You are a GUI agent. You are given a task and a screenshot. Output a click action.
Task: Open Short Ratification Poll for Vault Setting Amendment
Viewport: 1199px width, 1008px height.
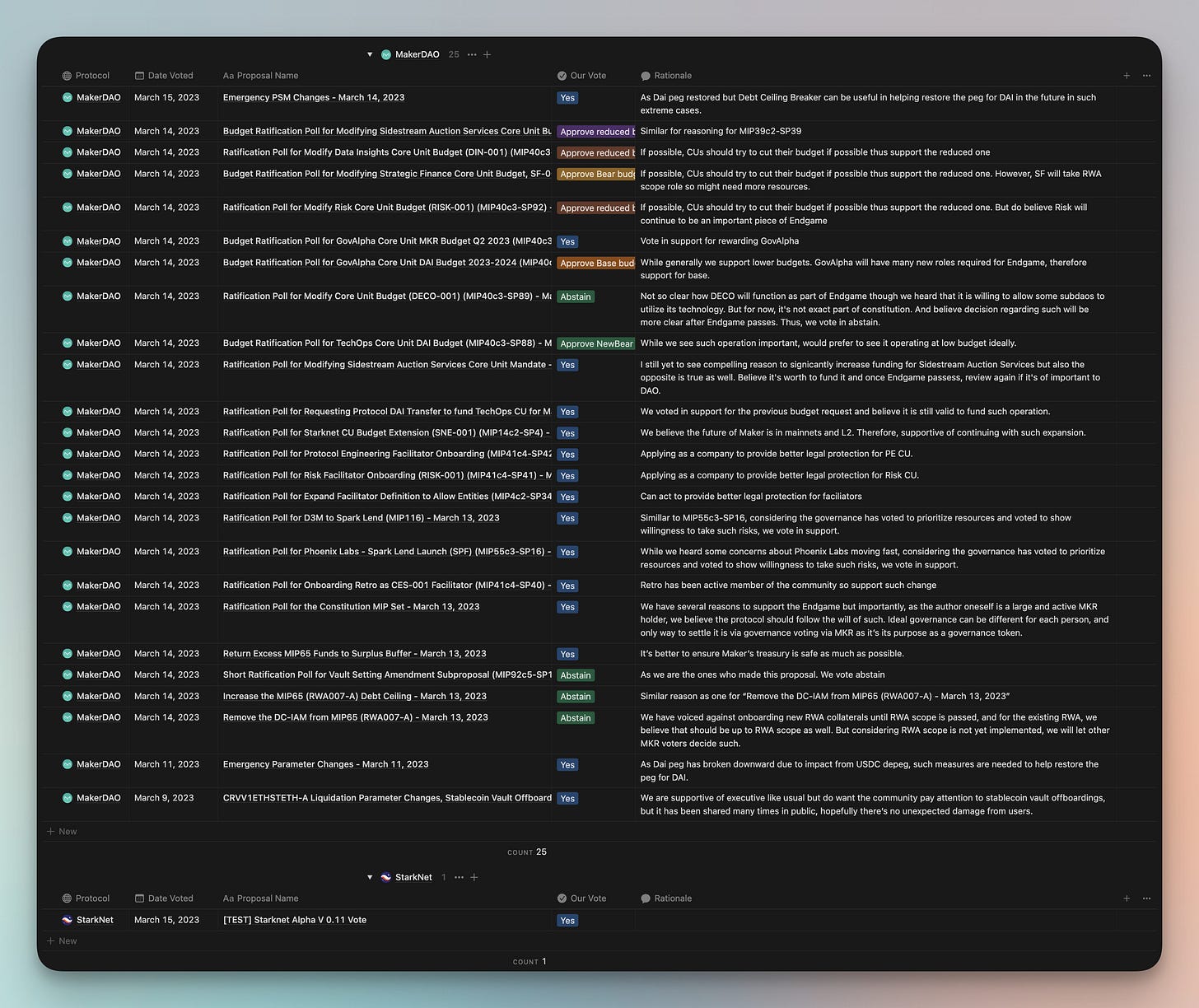click(387, 675)
